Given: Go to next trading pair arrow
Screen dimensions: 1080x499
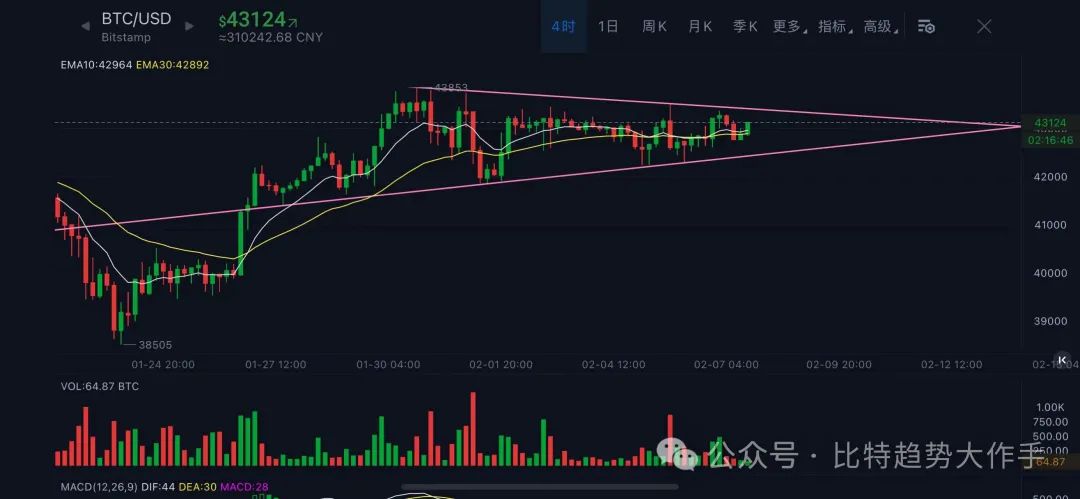Looking at the screenshot, I should [x=189, y=26].
